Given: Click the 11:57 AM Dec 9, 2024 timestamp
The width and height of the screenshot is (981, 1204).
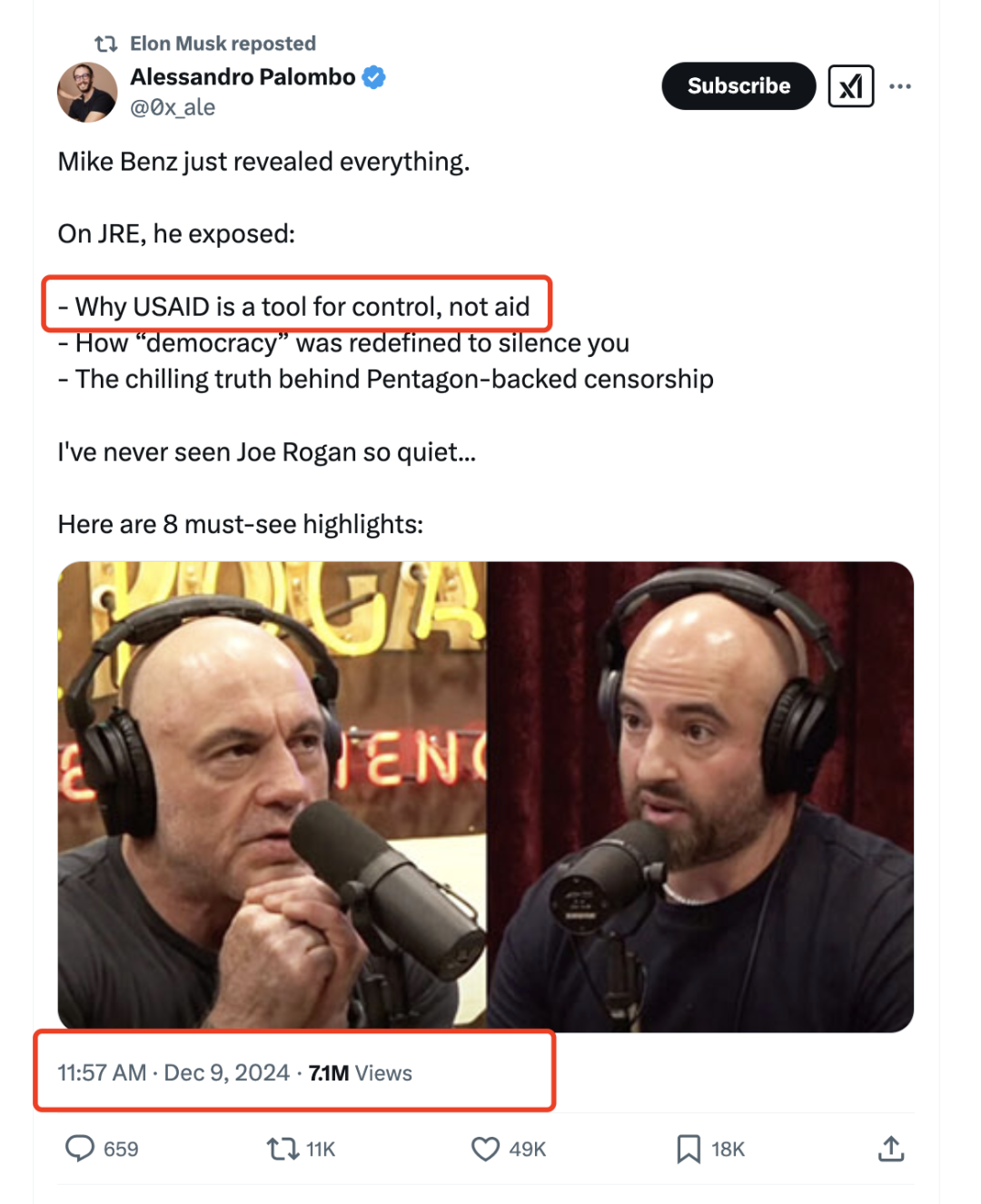Looking at the screenshot, I should point(173,1073).
